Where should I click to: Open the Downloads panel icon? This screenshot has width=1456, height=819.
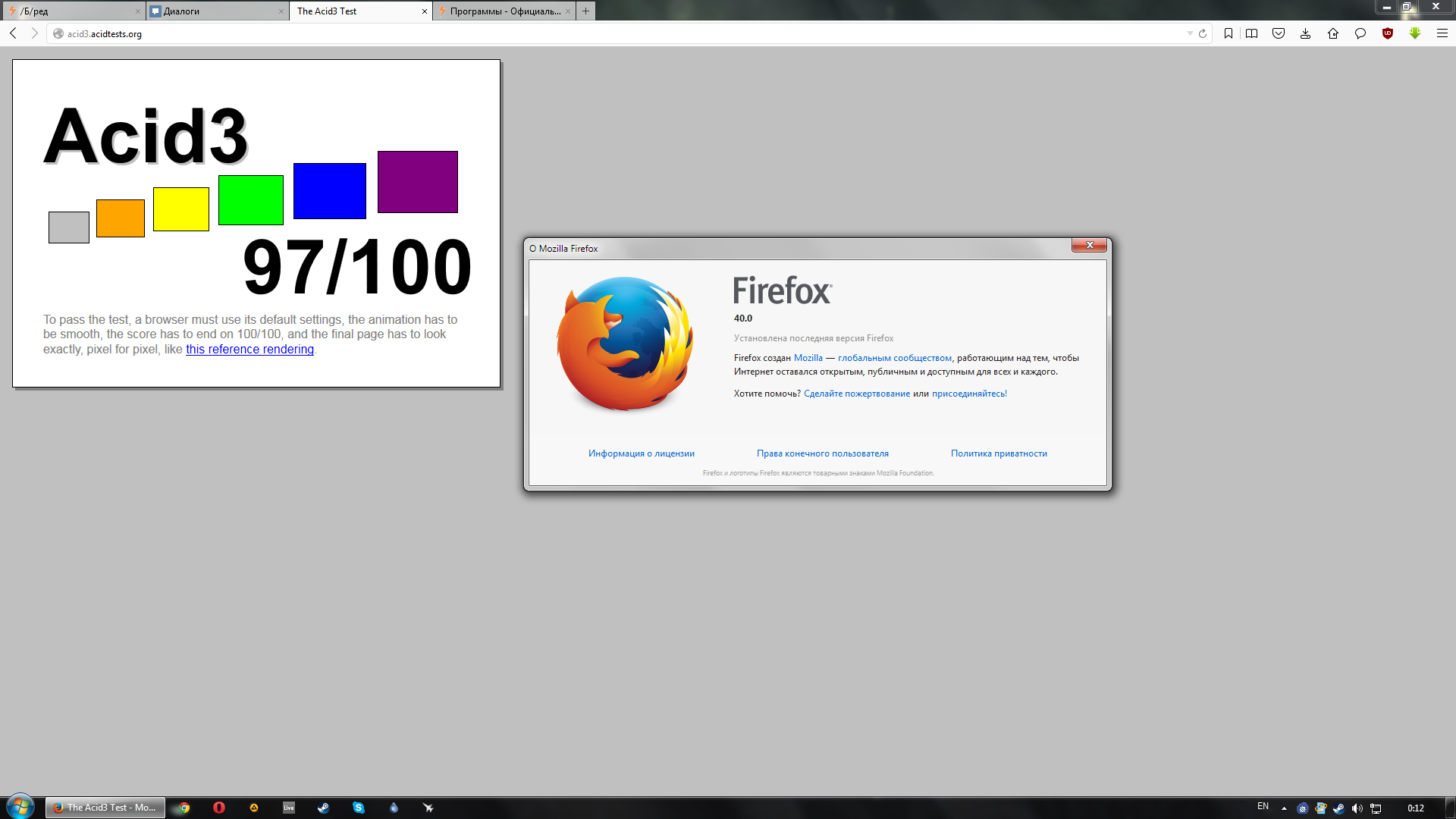coord(1306,33)
